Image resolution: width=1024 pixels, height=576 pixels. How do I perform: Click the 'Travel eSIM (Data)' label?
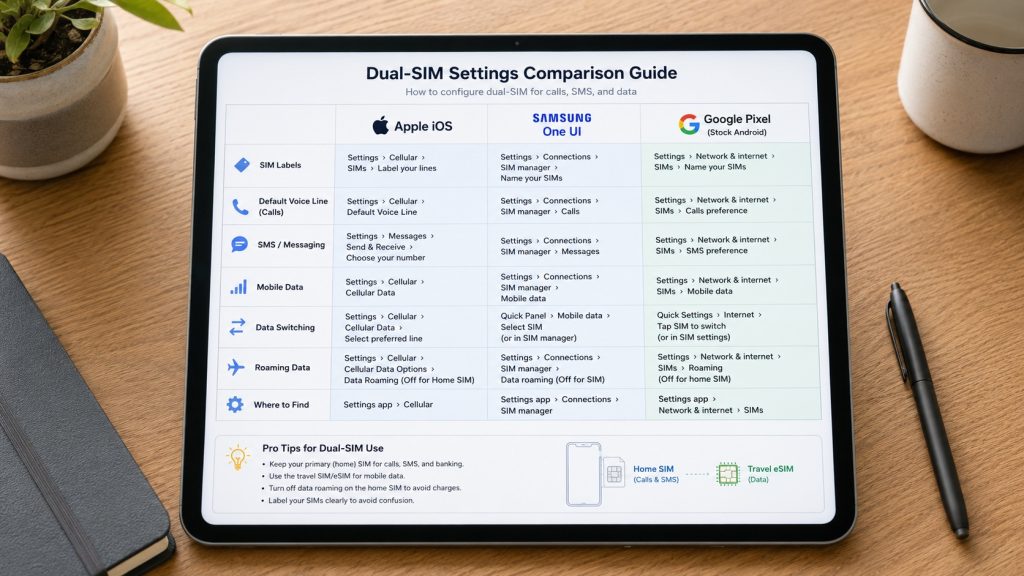click(770, 473)
